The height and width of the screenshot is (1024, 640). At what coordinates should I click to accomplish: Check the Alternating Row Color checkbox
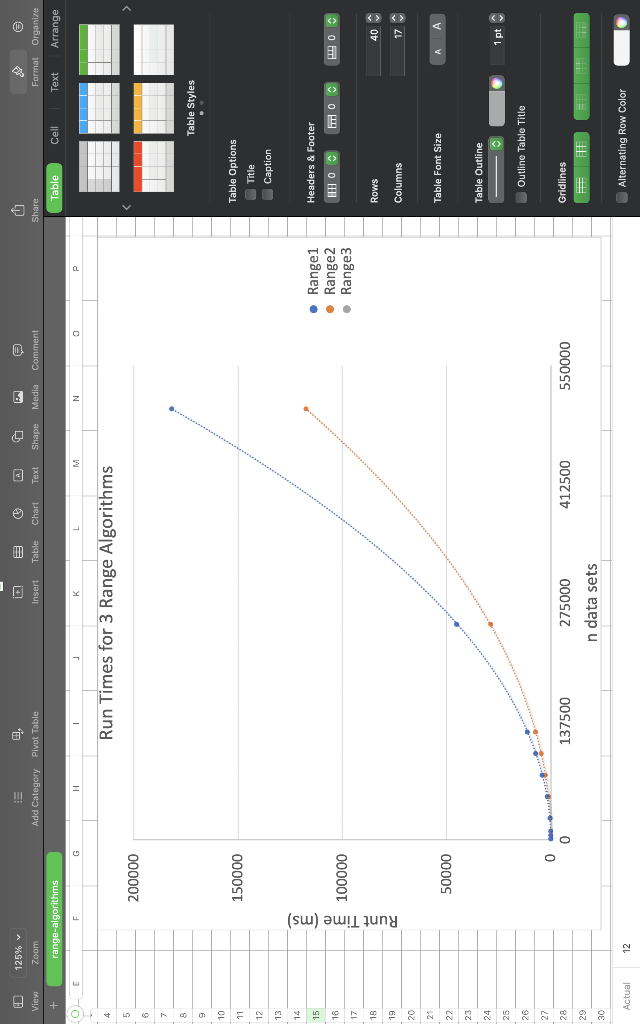[622, 197]
